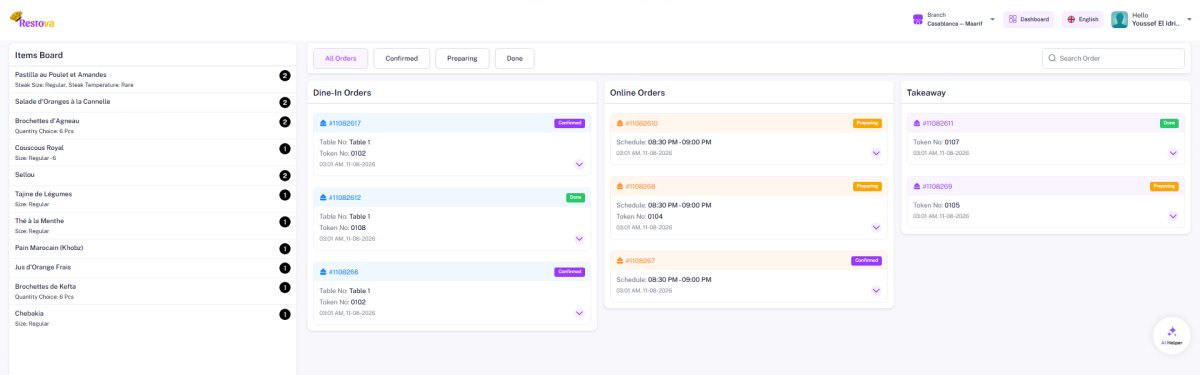Screen dimensions: 1200x375
Task: Click the bell icon of order #11082612
Action: [323, 197]
